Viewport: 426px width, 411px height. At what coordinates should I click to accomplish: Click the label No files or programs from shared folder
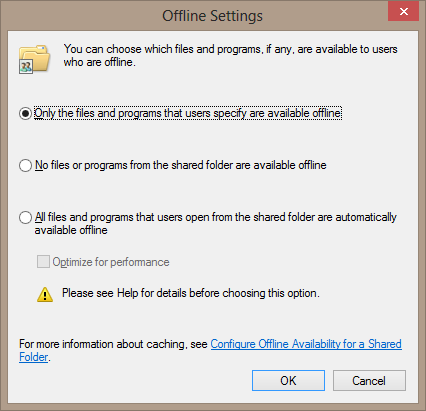181,165
